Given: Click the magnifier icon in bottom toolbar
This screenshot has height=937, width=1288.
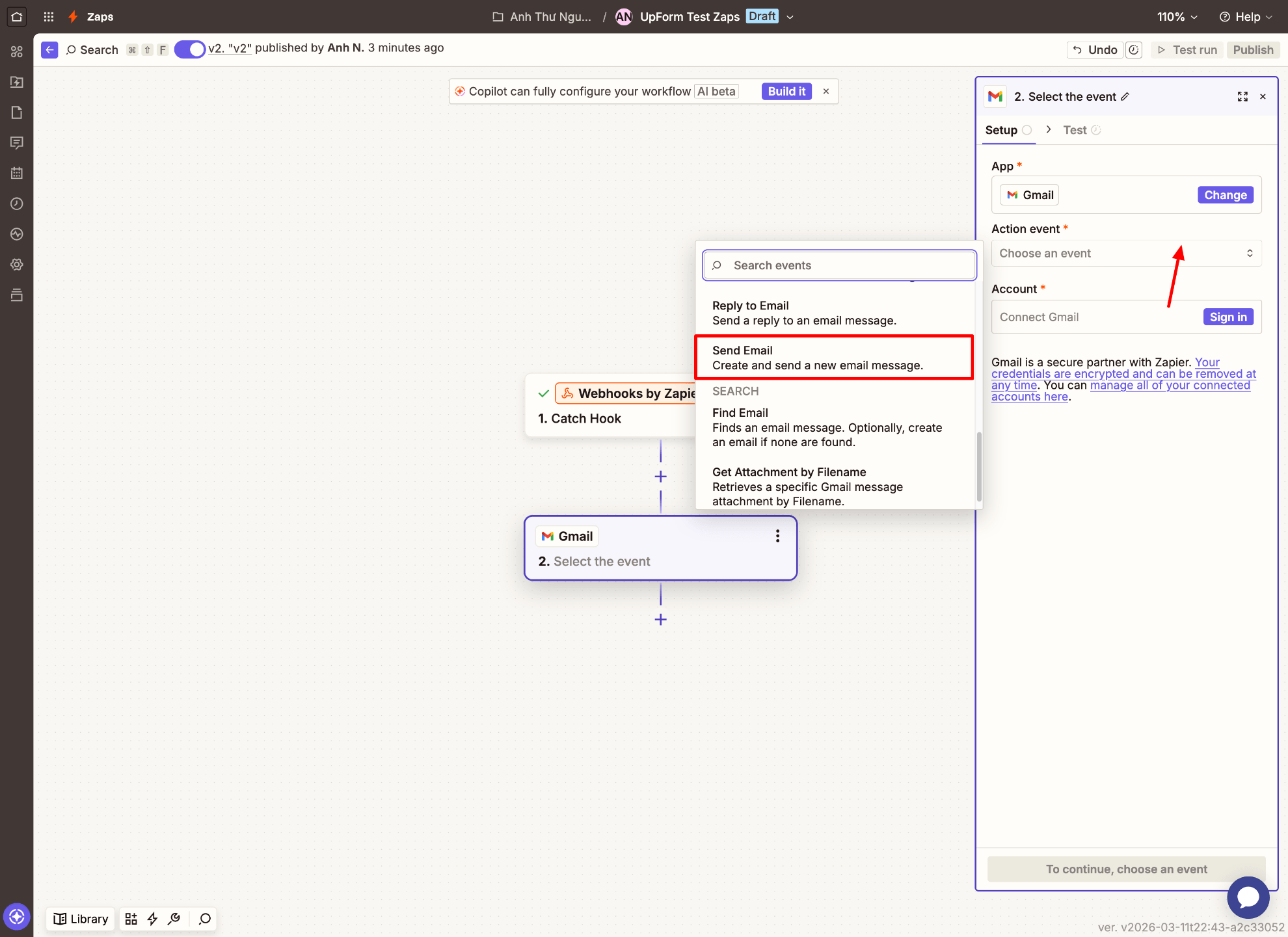Looking at the screenshot, I should click(205, 919).
